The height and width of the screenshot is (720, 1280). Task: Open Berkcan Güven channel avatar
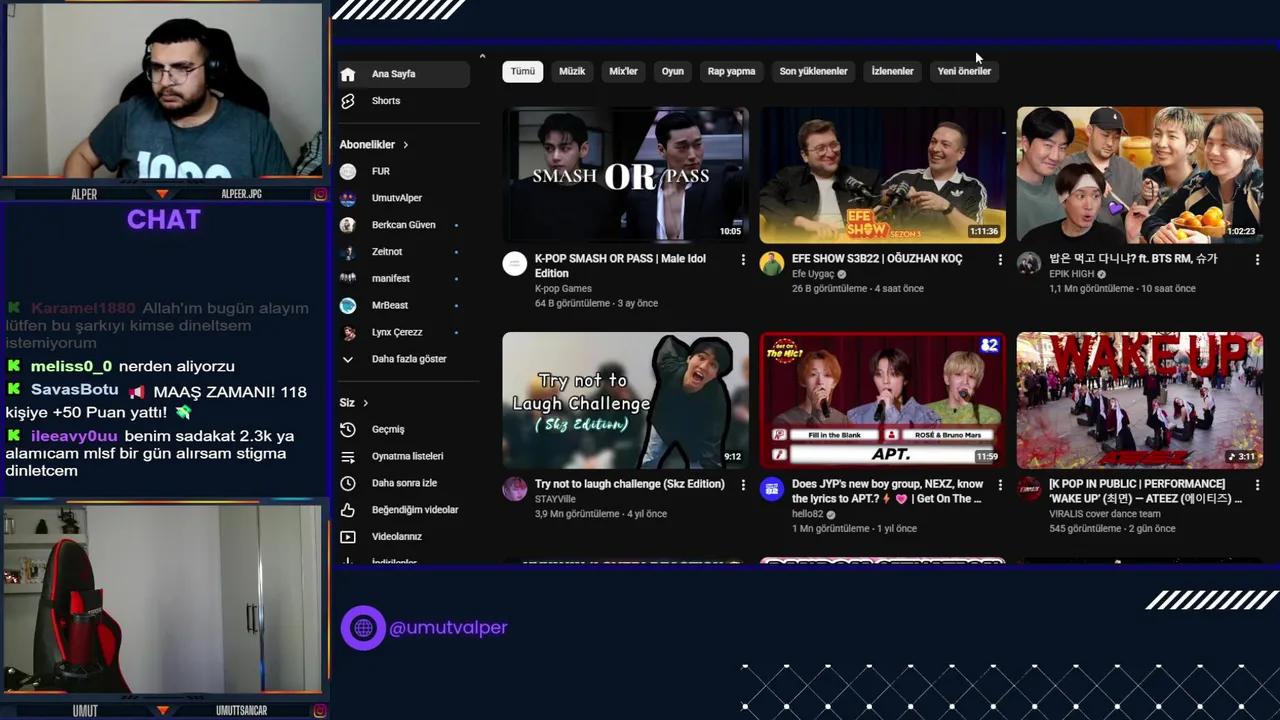[348, 225]
